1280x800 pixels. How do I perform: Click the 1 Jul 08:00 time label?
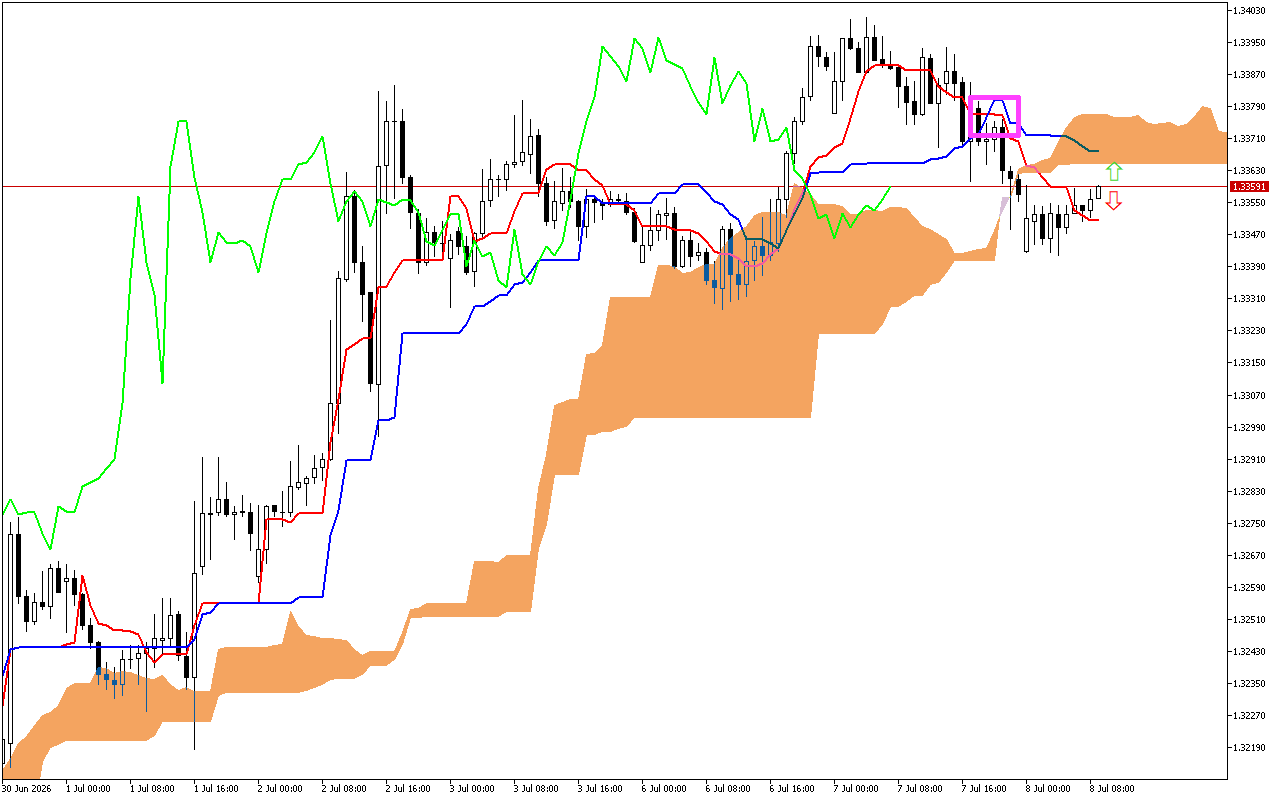pyautogui.click(x=151, y=788)
